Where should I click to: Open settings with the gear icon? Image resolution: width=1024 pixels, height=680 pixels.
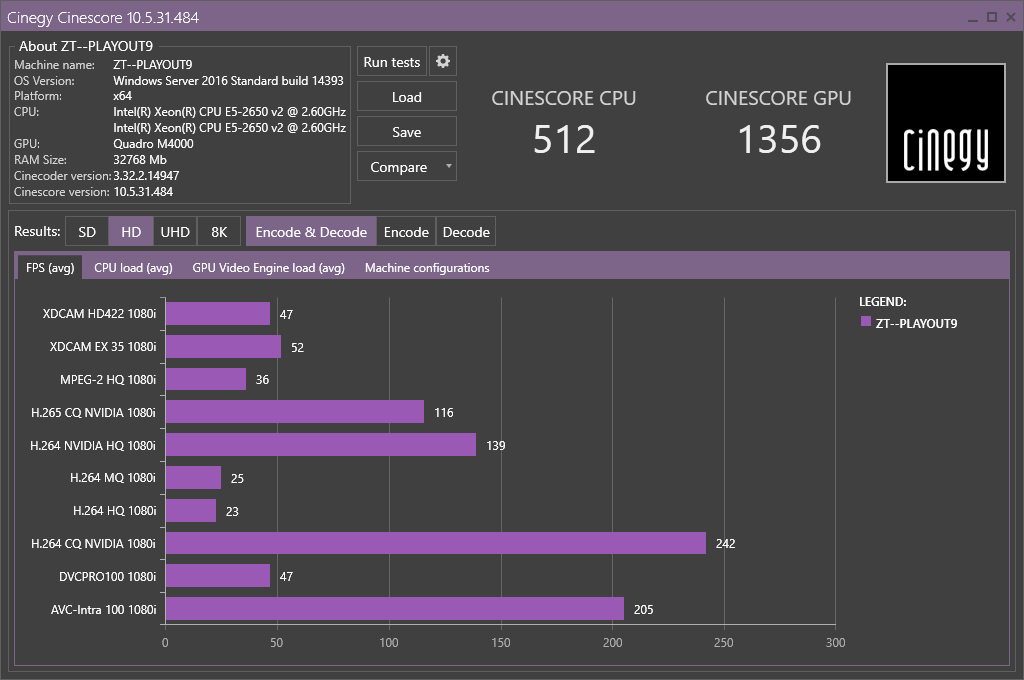click(443, 62)
